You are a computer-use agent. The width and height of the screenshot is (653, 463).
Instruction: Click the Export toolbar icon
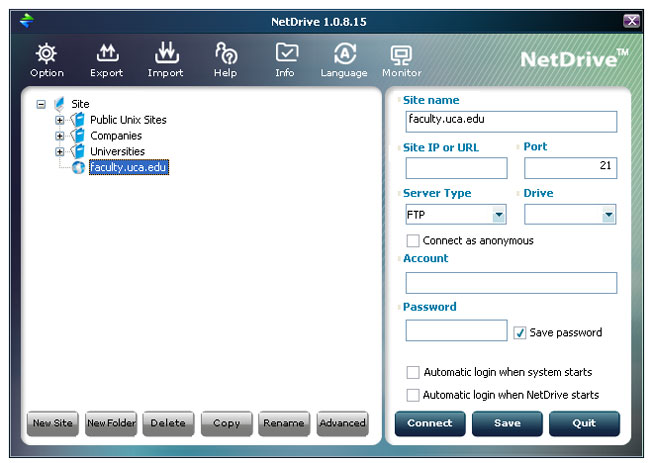[x=107, y=53]
